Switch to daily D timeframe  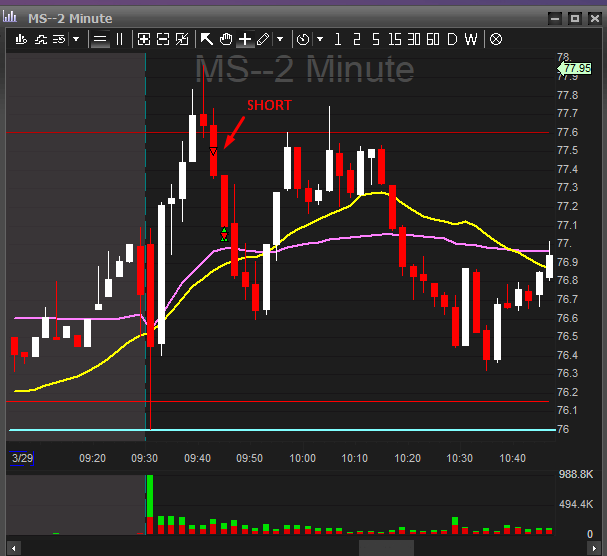click(452, 39)
